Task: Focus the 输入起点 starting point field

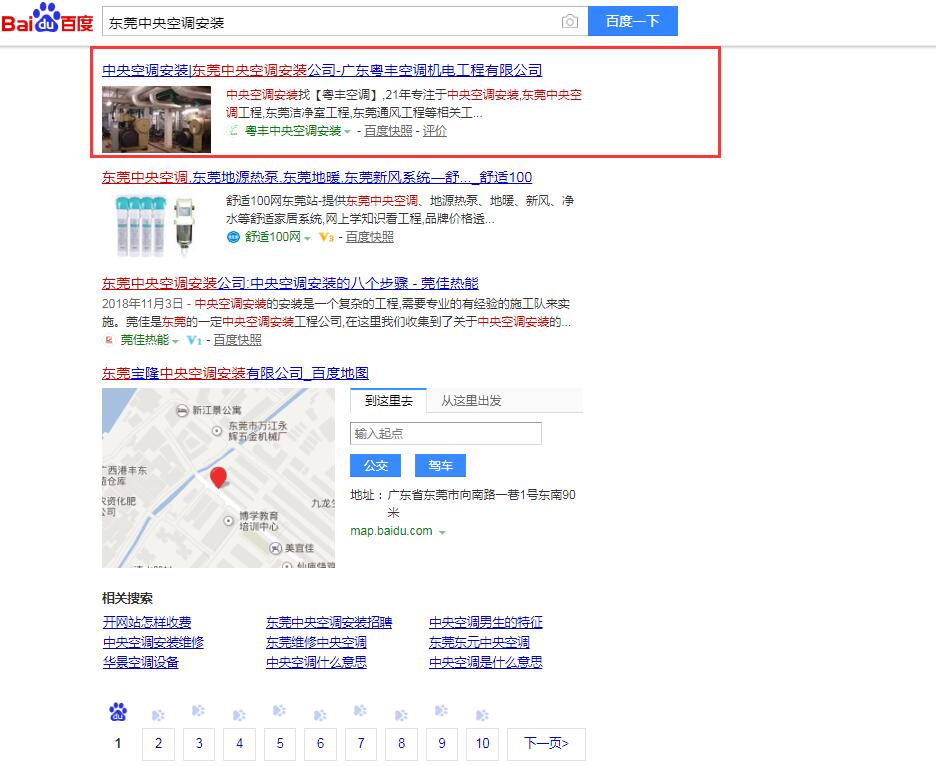Action: pyautogui.click(x=446, y=433)
